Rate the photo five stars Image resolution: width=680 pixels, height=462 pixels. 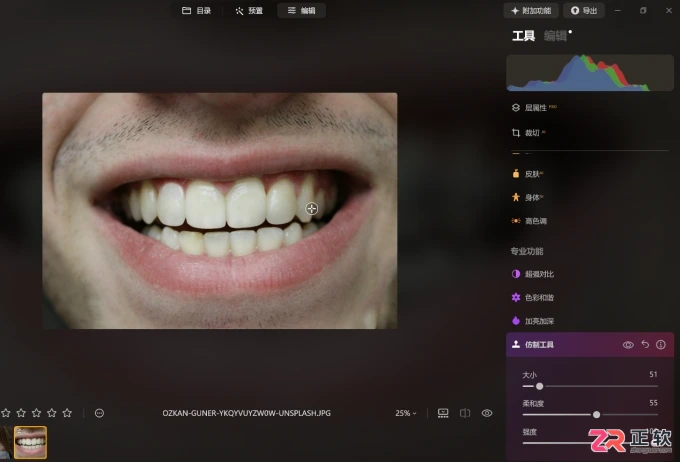tap(67, 413)
